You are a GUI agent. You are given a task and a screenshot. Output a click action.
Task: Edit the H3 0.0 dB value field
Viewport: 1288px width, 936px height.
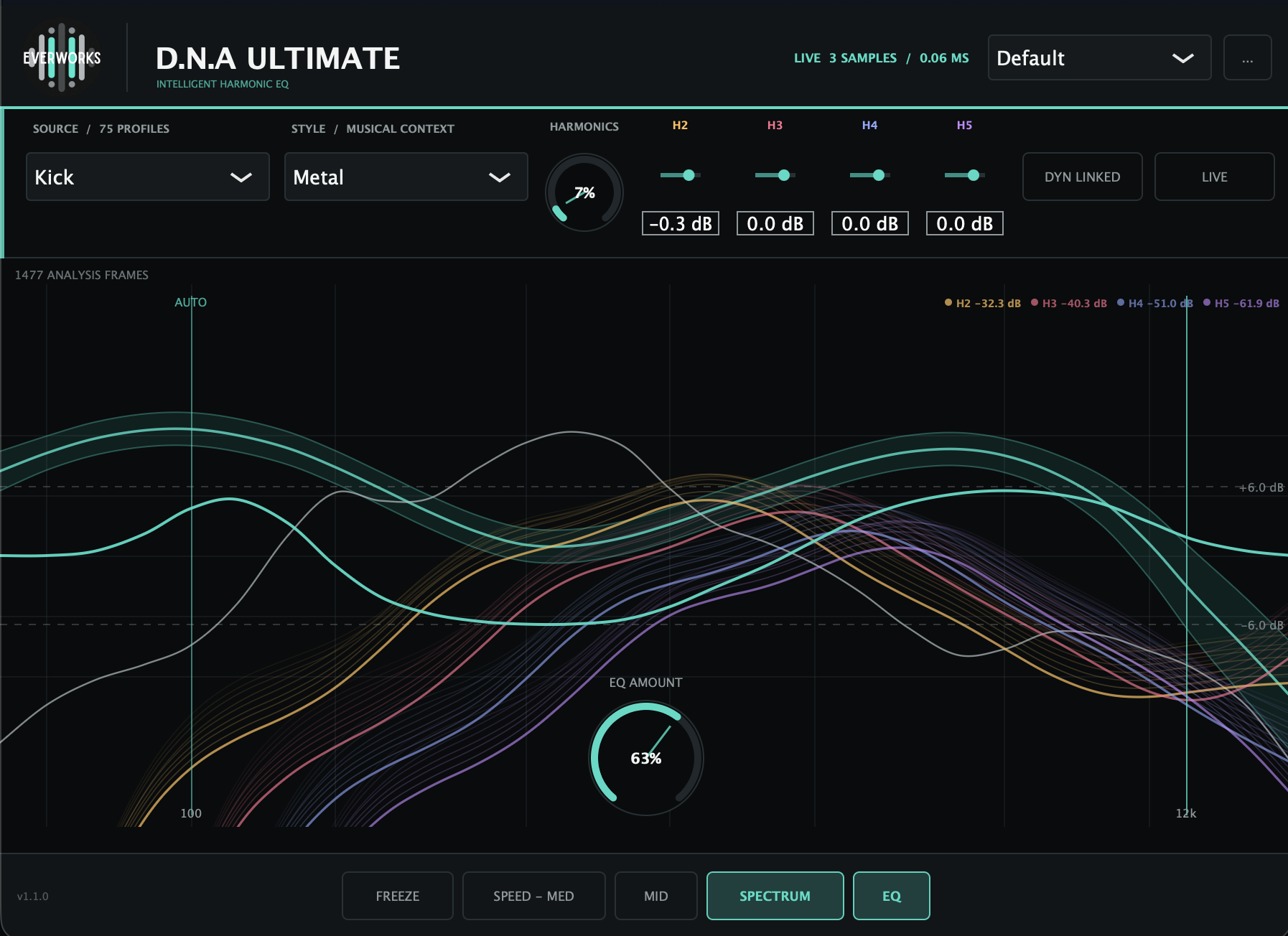(x=775, y=223)
